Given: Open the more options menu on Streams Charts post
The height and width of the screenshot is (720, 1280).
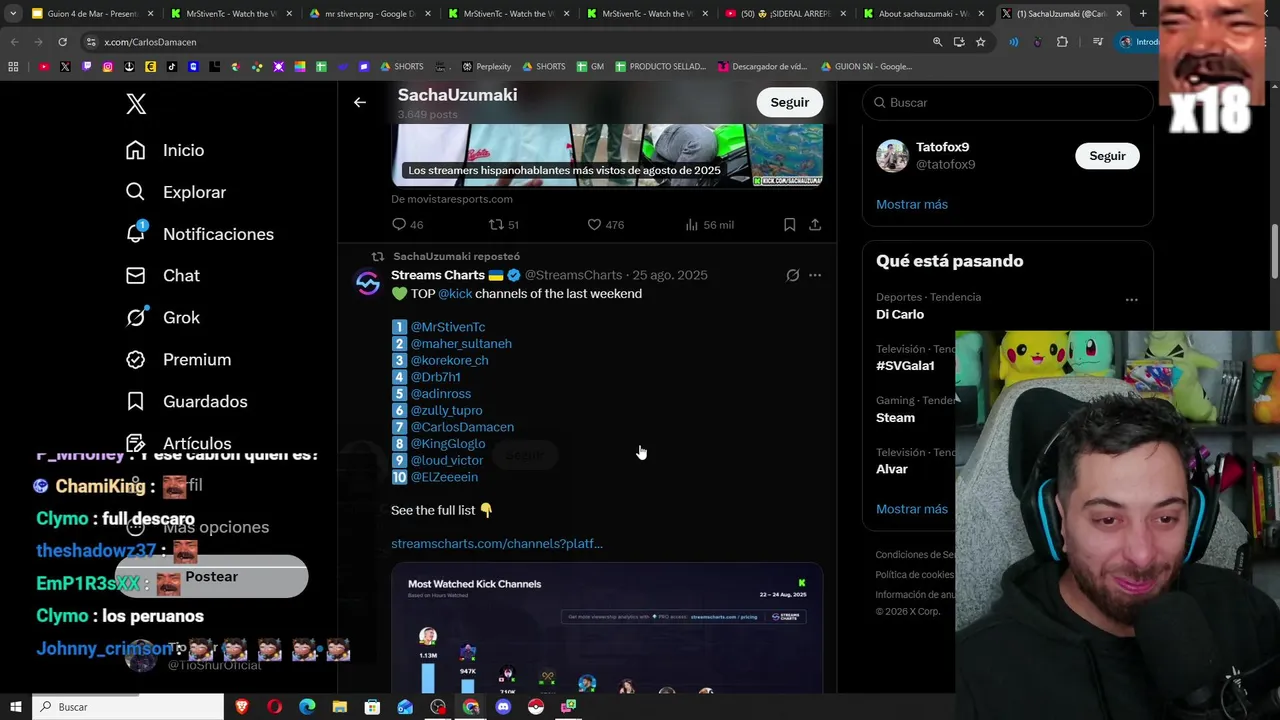Looking at the screenshot, I should (x=815, y=275).
